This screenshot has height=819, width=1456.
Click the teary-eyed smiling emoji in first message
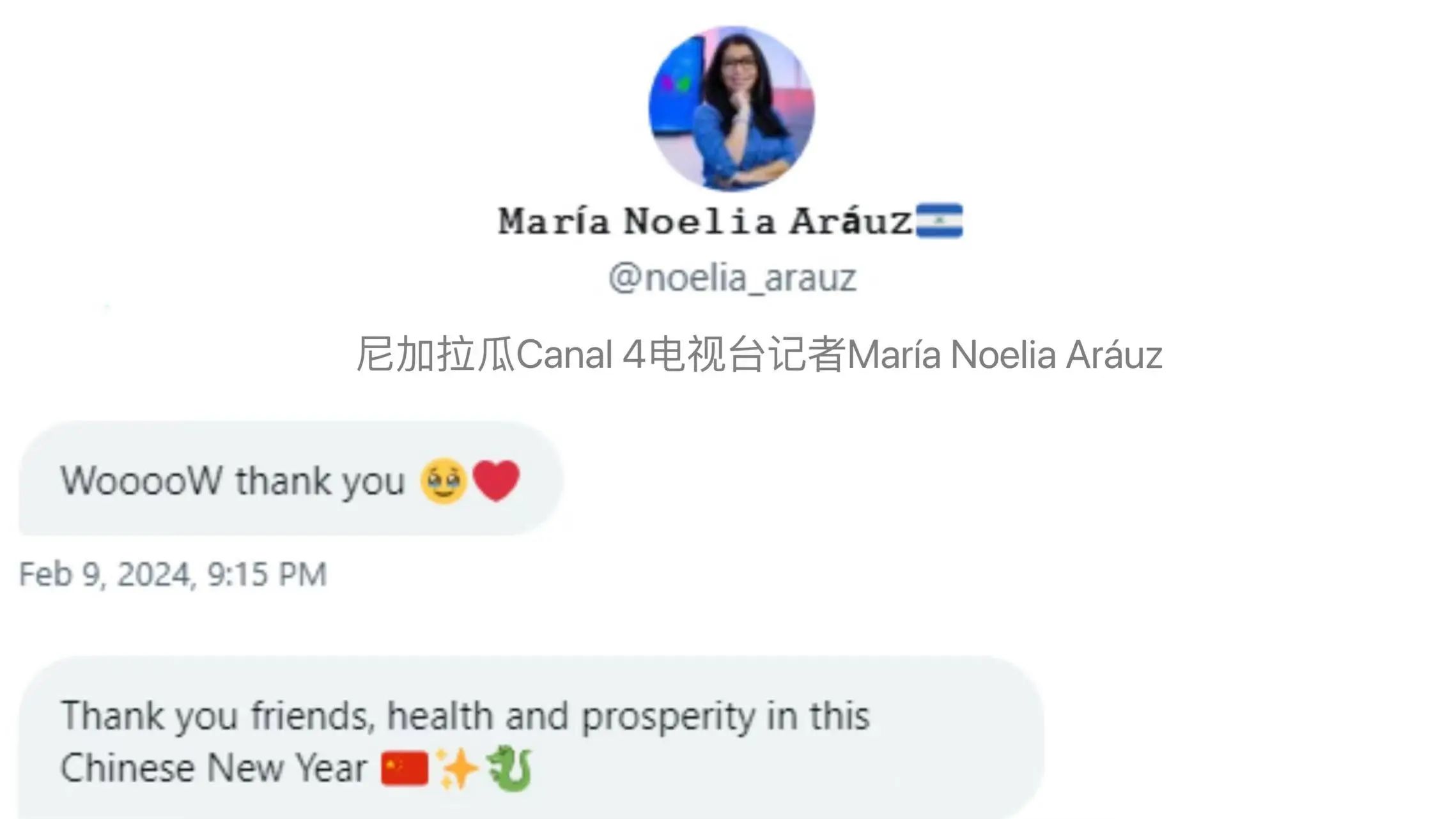tap(444, 481)
